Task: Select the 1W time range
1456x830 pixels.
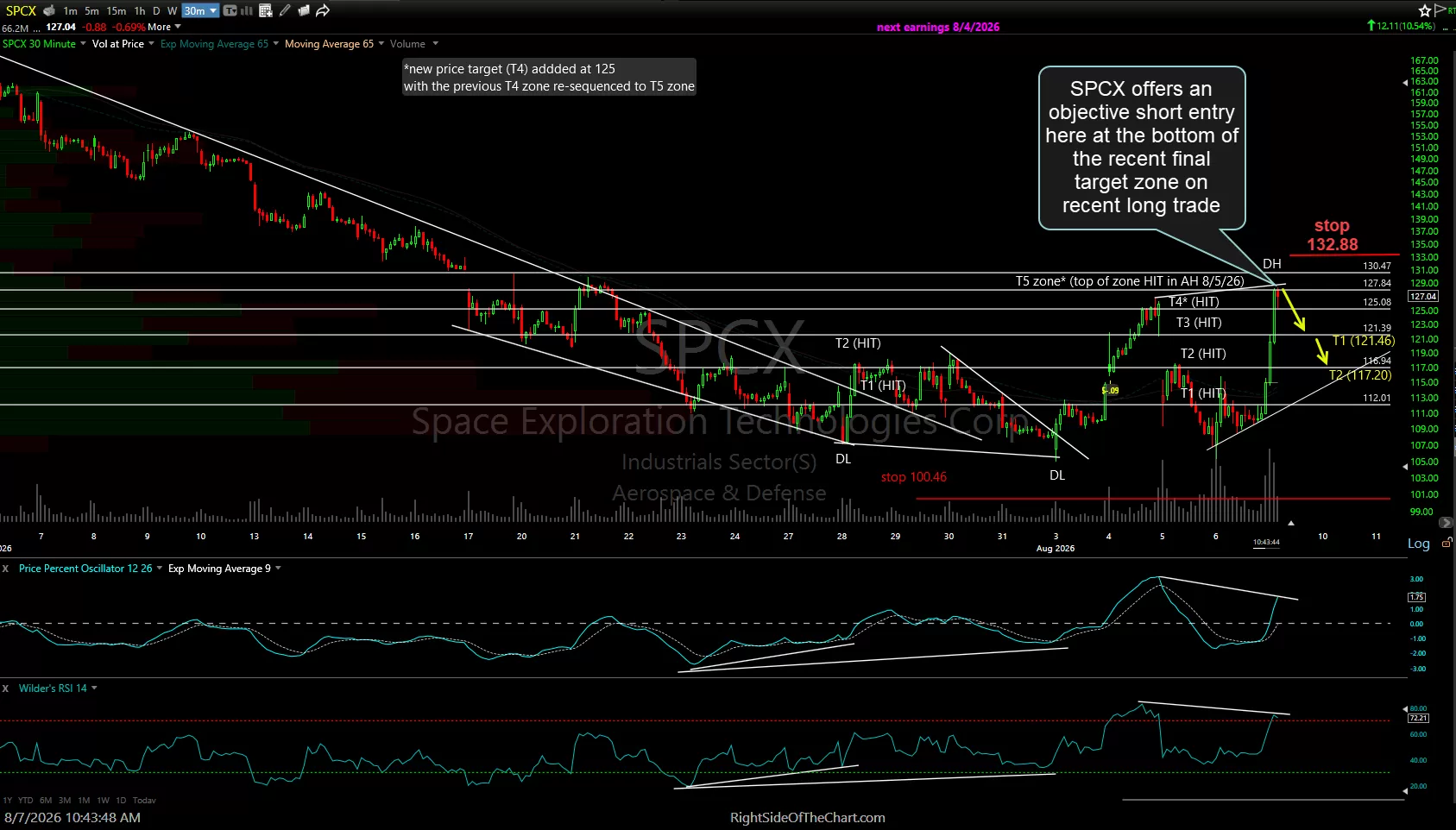Action: click(103, 801)
